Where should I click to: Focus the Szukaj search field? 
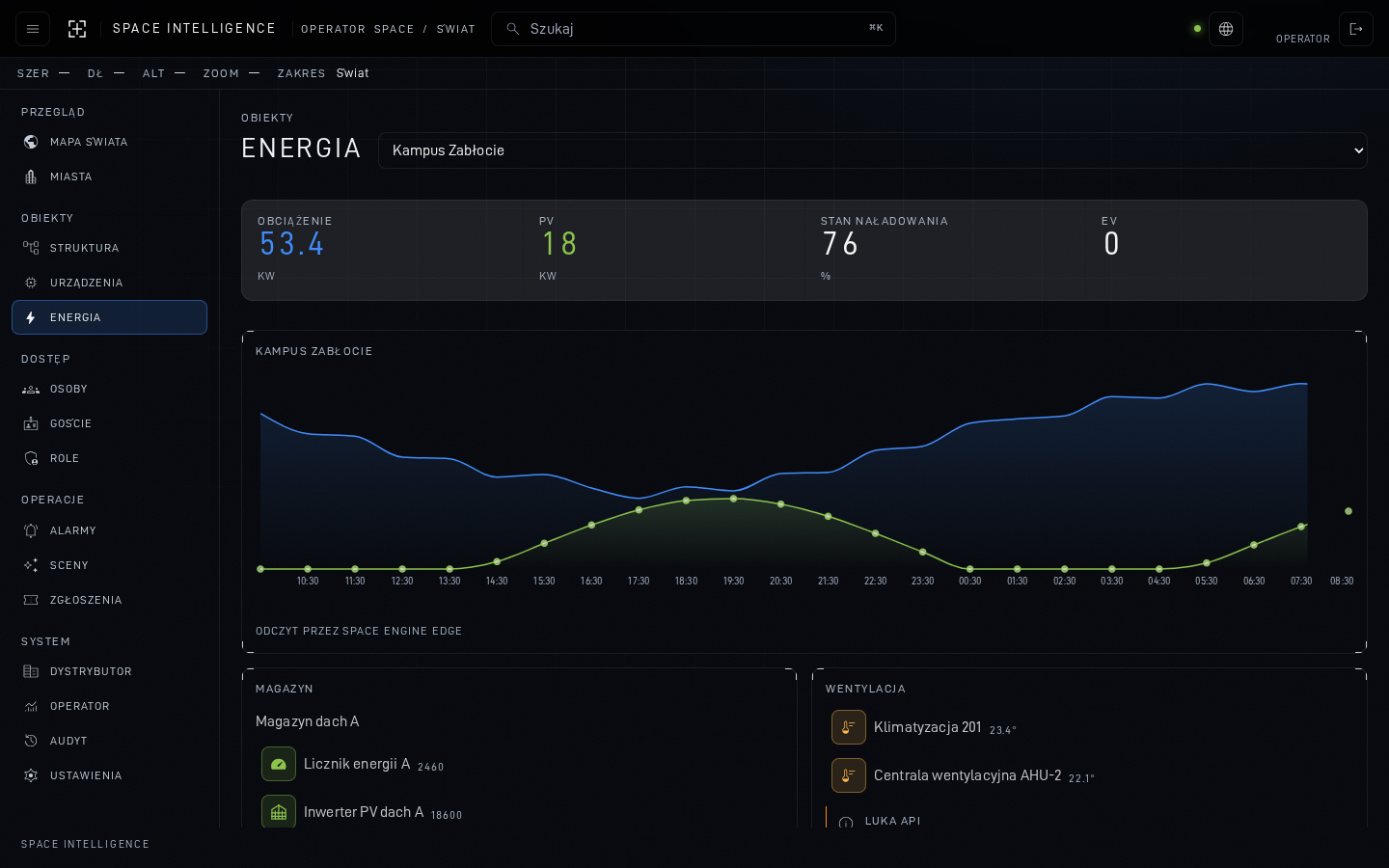pos(694,29)
